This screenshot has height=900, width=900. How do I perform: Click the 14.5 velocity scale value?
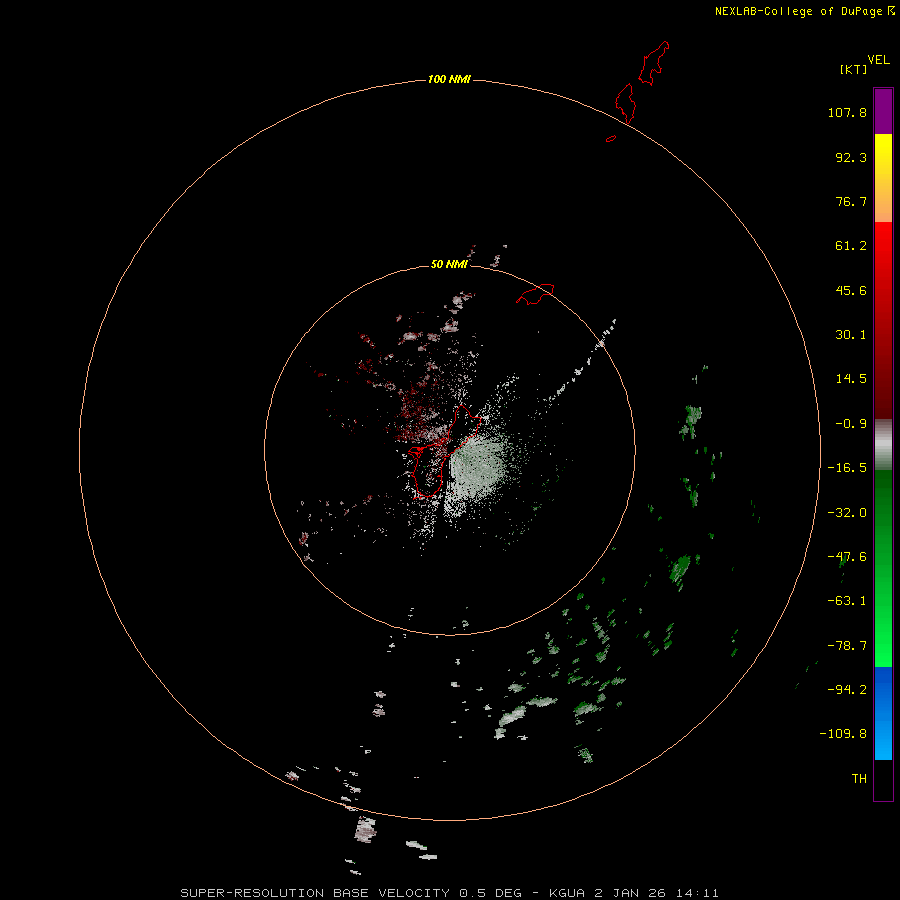click(851, 379)
